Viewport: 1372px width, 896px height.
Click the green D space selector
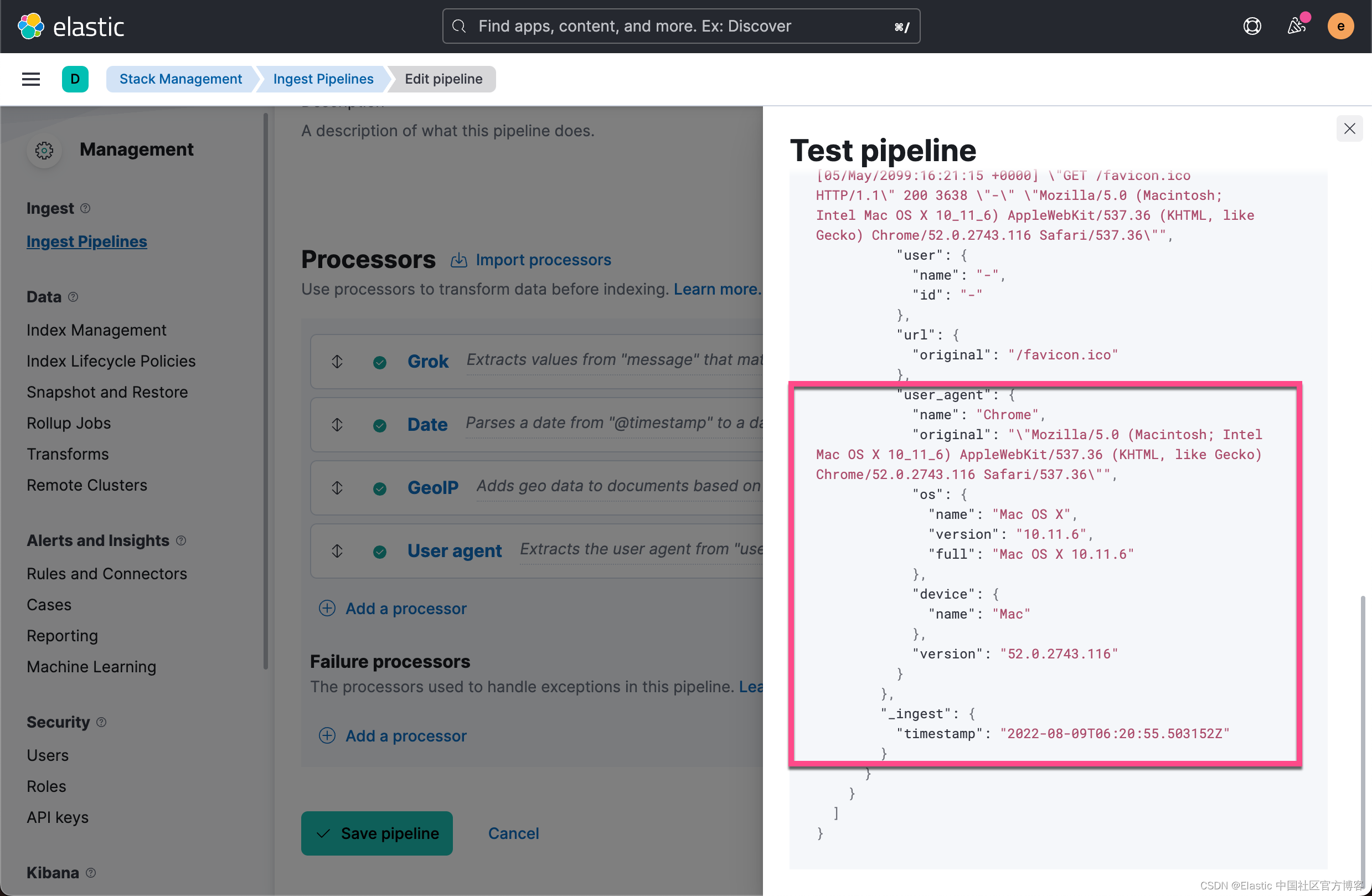tap(75, 79)
